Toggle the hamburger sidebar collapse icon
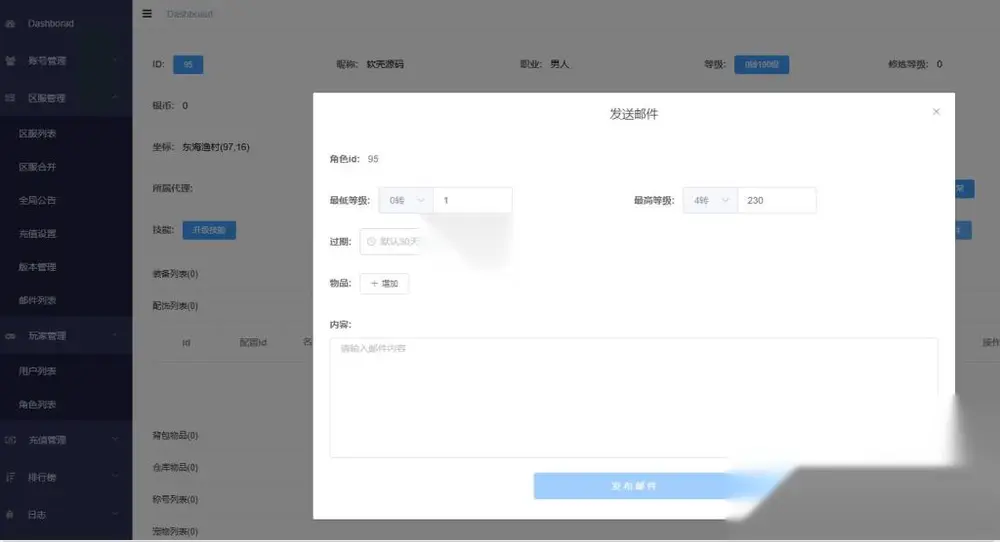This screenshot has height=542, width=1000. [x=147, y=13]
